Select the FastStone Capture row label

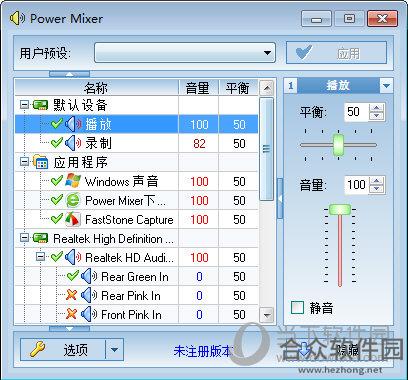pos(129,220)
